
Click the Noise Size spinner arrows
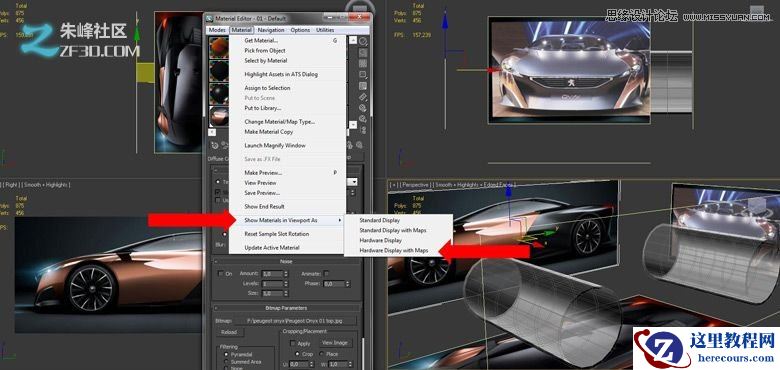pyautogui.click(x=286, y=293)
